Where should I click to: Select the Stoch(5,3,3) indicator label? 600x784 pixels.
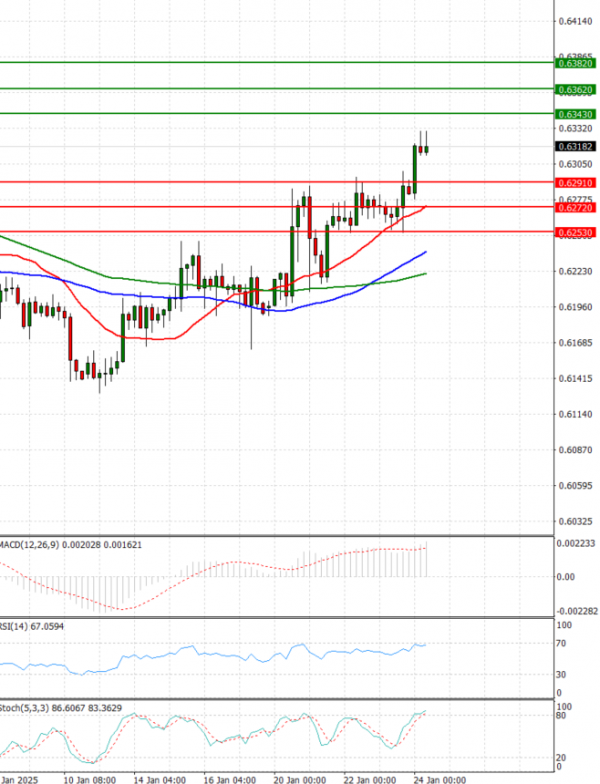coord(60,708)
